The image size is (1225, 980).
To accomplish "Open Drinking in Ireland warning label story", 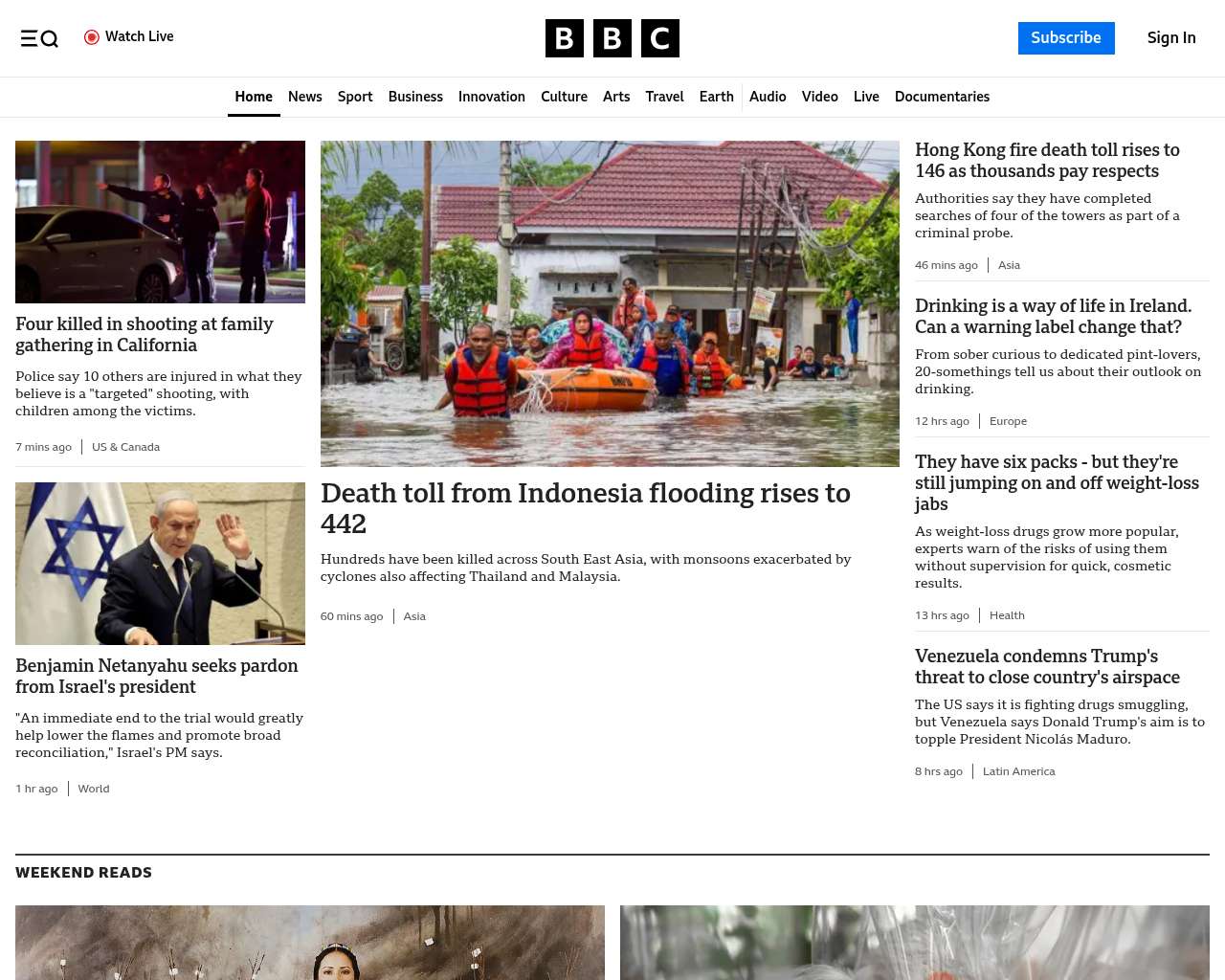I will pos(1053,317).
